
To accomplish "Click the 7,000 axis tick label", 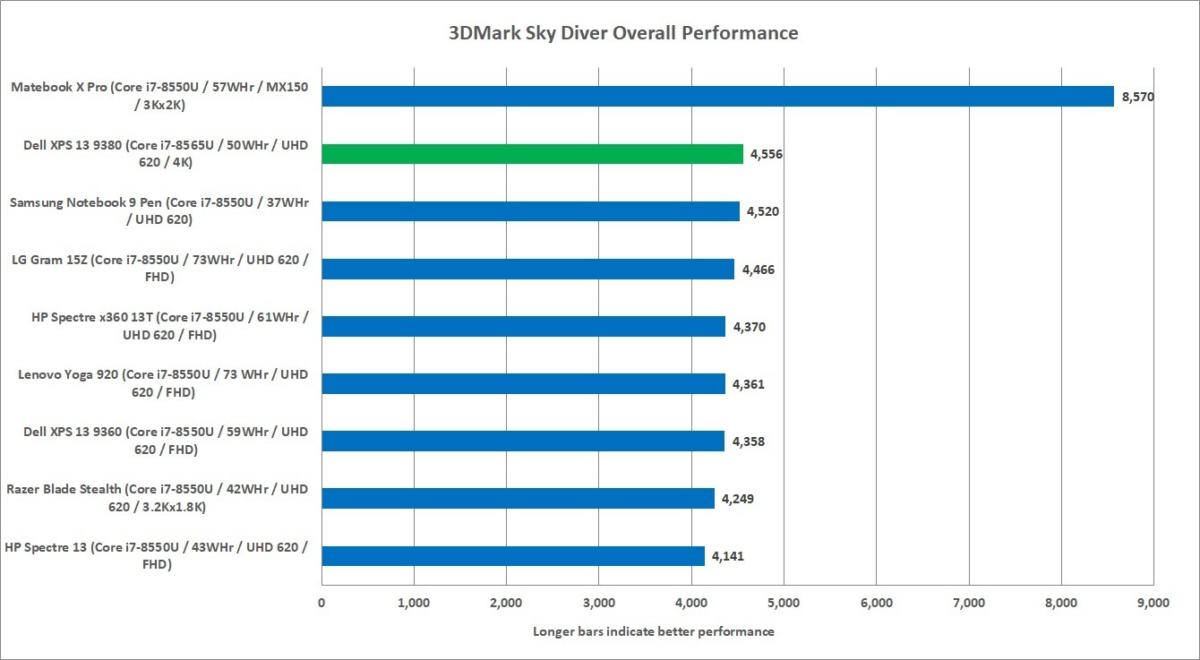I will [x=968, y=603].
